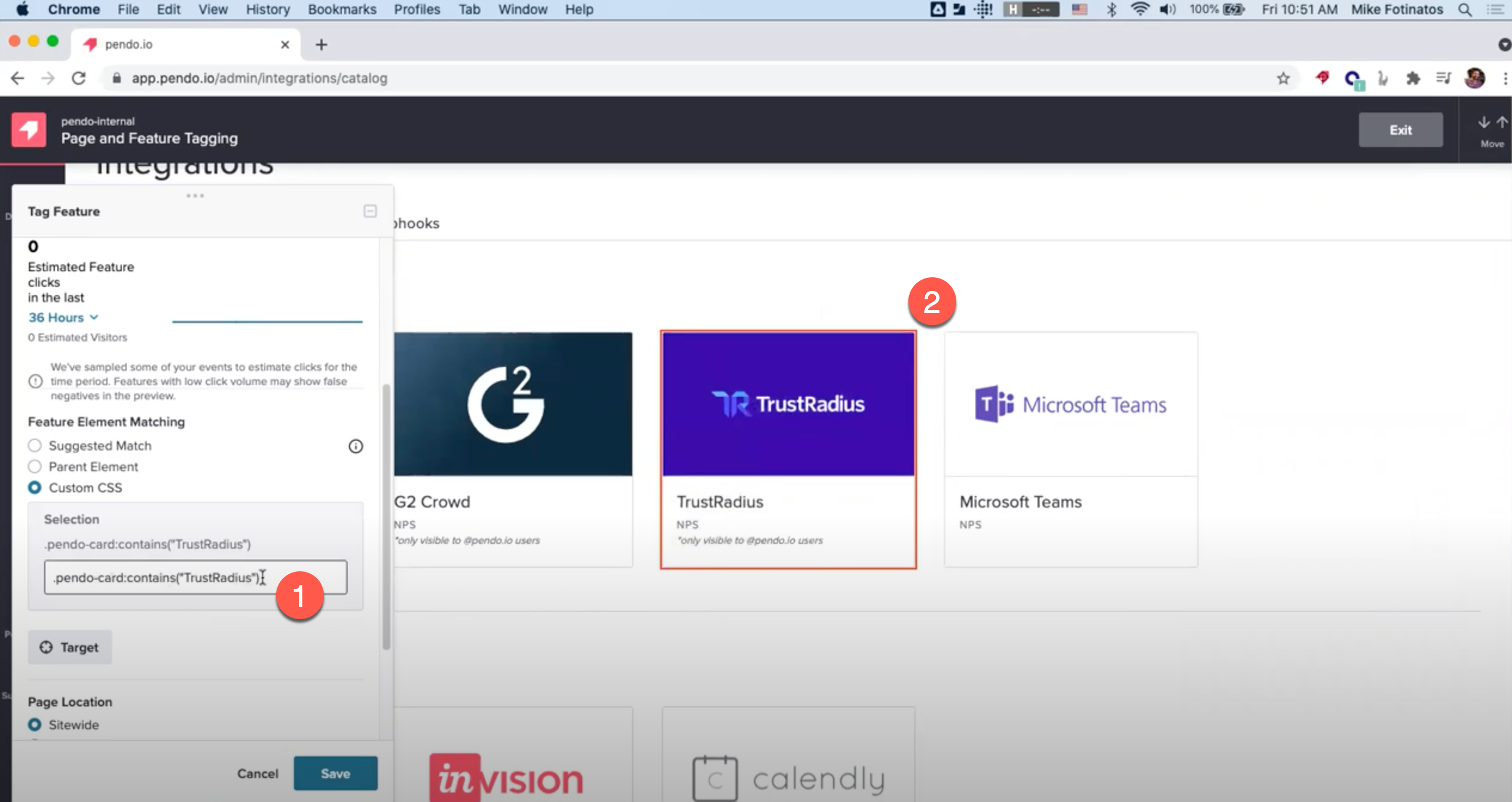Click the Bluetooth icon in the menu bar
Image resolution: width=1512 pixels, height=802 pixels.
tap(1111, 10)
